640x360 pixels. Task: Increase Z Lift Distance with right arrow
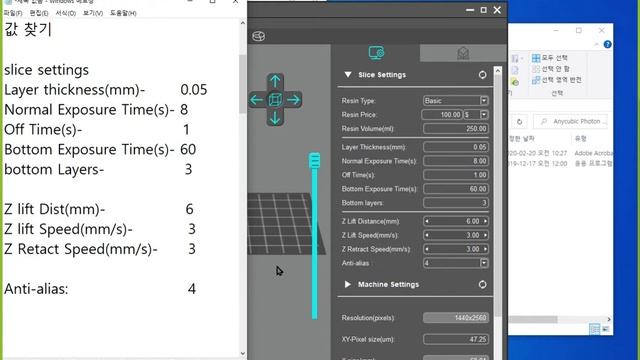pyautogui.click(x=485, y=221)
